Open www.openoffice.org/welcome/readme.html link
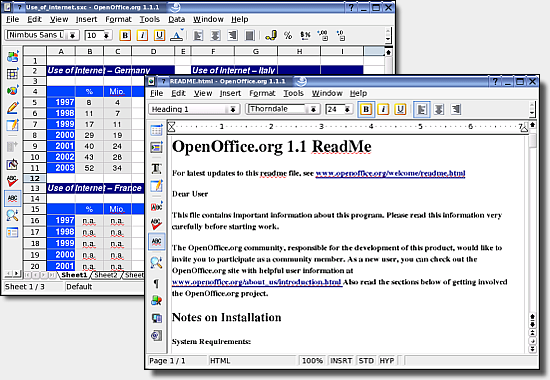 click(390, 173)
